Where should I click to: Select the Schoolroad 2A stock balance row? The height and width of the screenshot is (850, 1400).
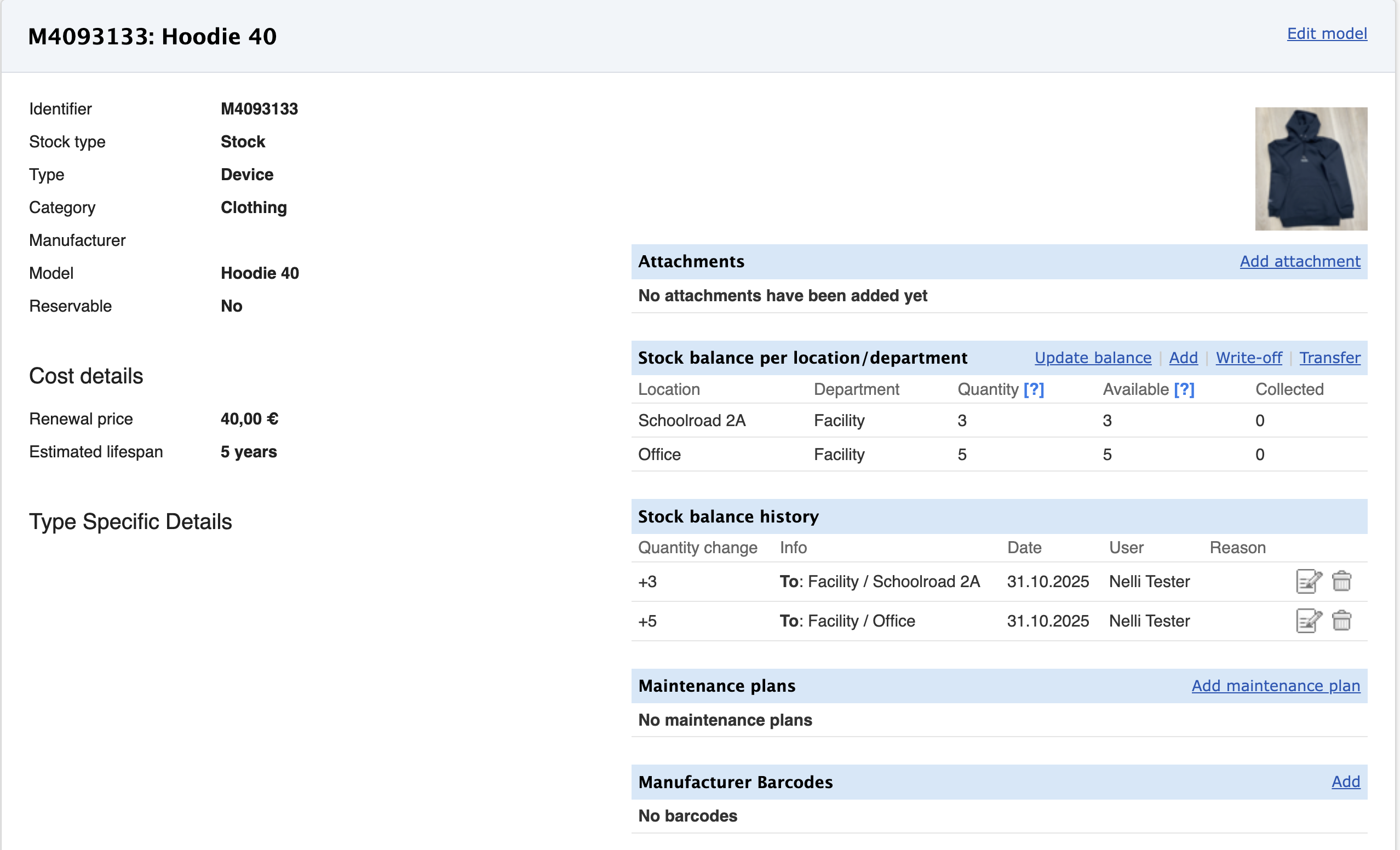[691, 421]
